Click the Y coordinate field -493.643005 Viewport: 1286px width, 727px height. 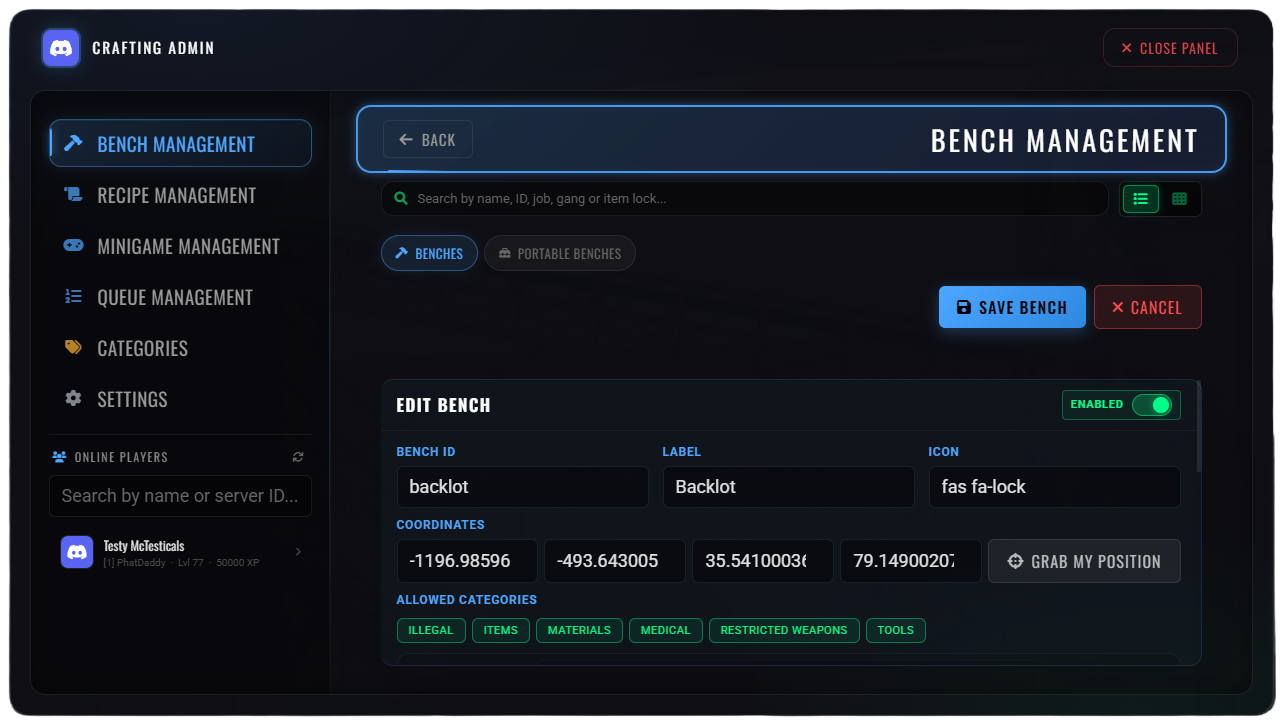615,561
